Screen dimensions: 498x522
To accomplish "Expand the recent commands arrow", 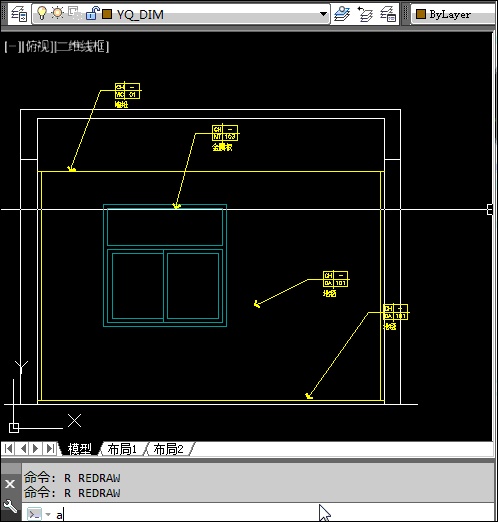I will (x=48, y=514).
